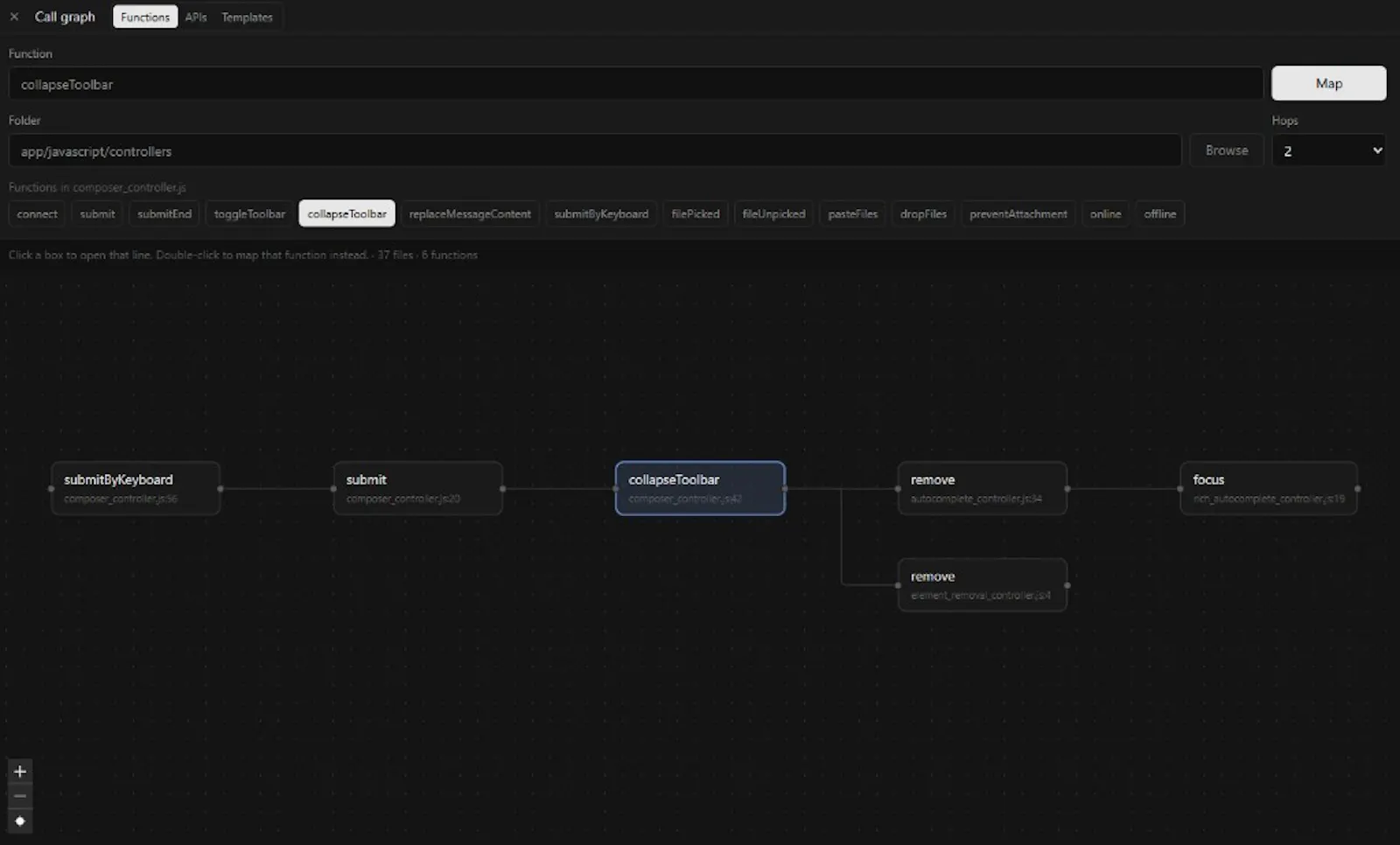Select the submitEnd function chip
Screen dimensions: 1400x845
tap(164, 213)
